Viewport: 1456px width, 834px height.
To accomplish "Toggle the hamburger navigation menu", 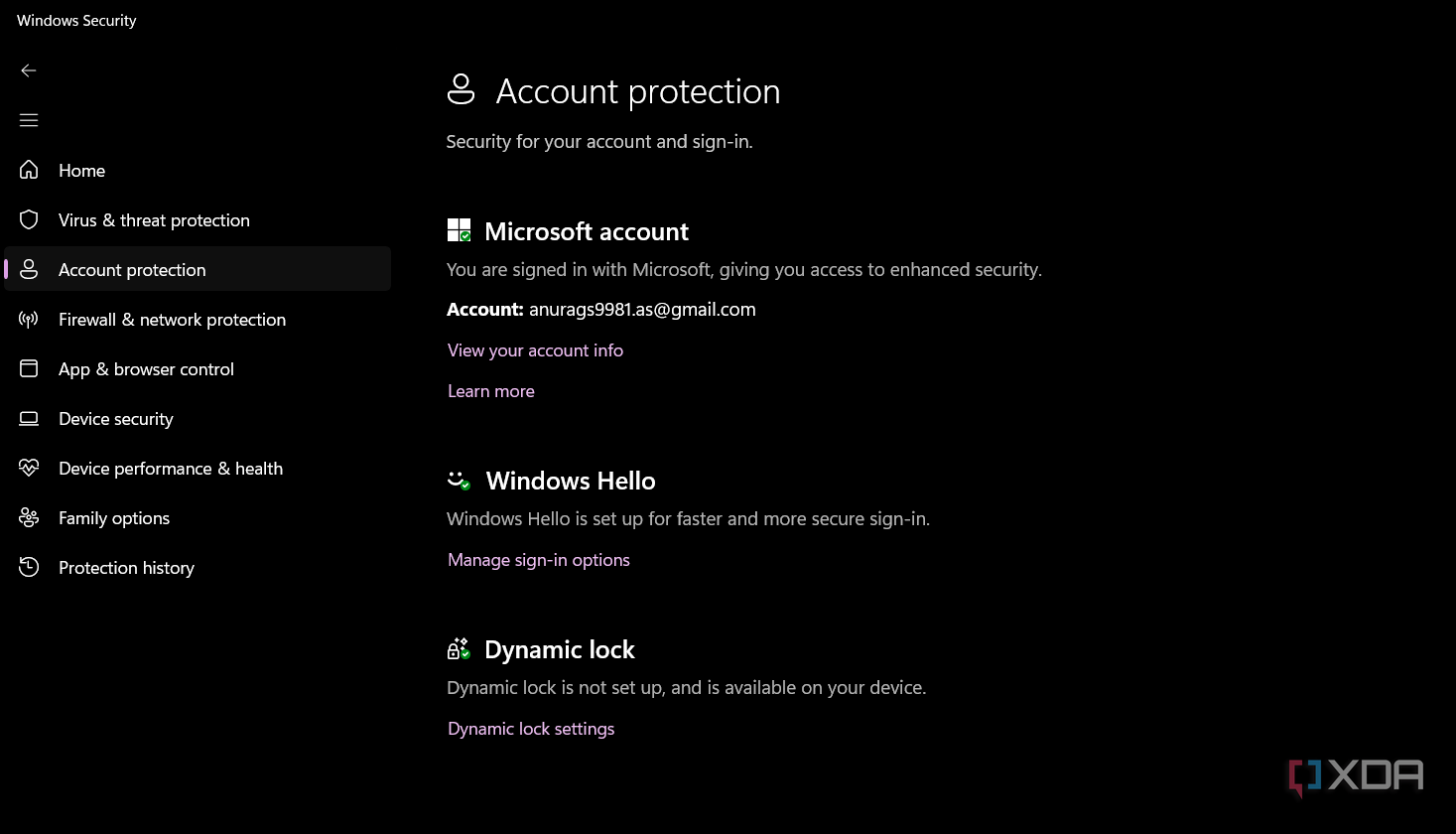I will pyautogui.click(x=29, y=120).
